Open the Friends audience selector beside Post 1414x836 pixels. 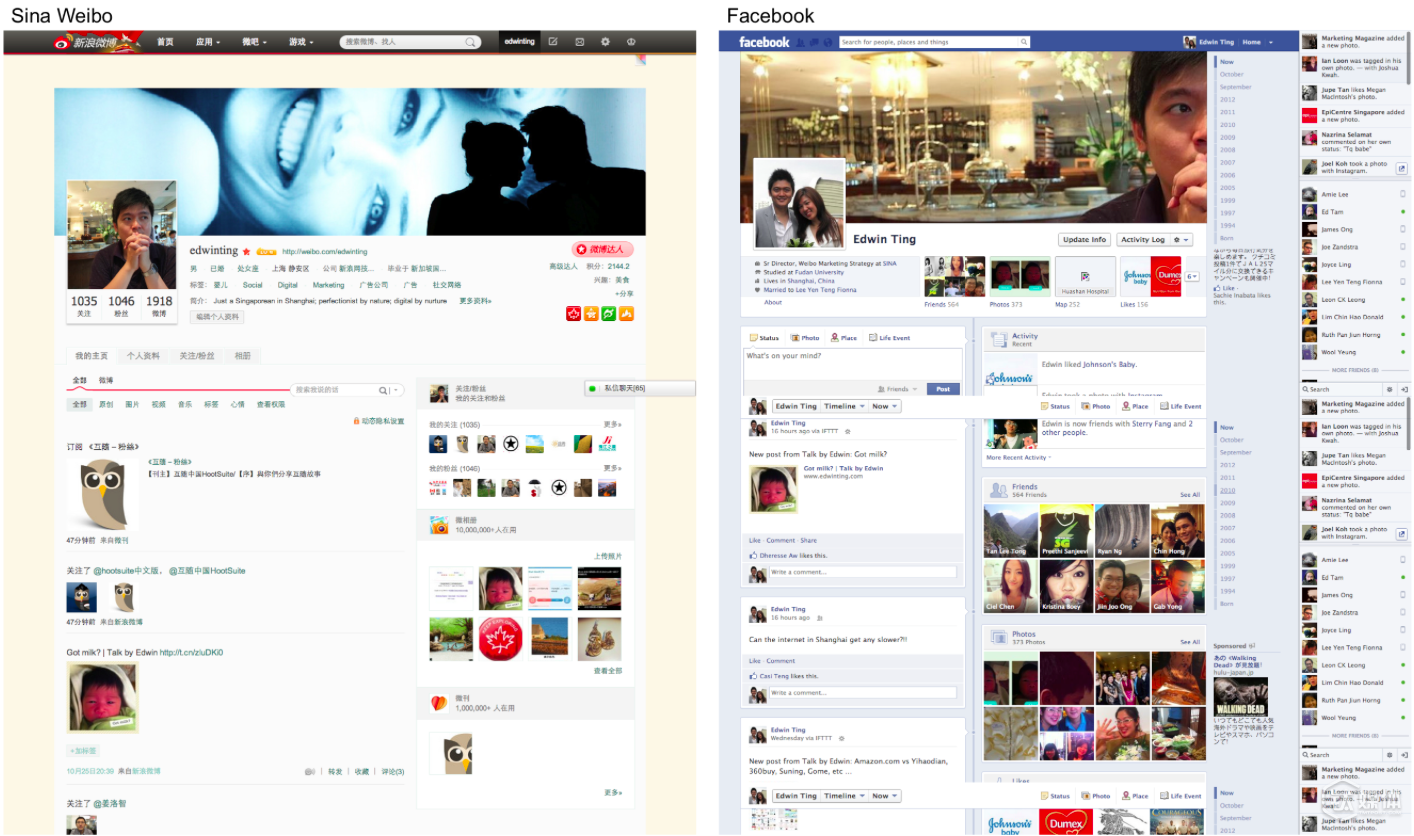(x=898, y=389)
